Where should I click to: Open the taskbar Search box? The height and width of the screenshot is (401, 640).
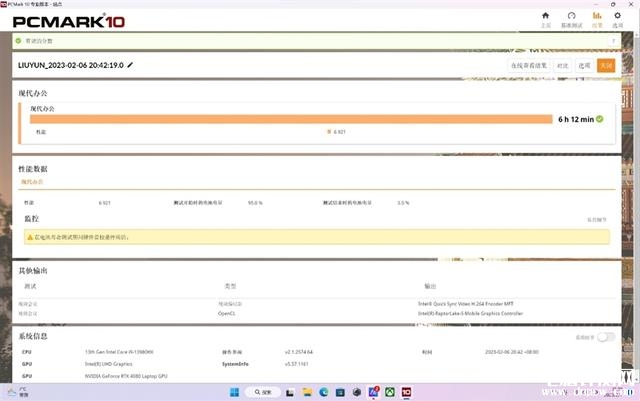coord(263,392)
